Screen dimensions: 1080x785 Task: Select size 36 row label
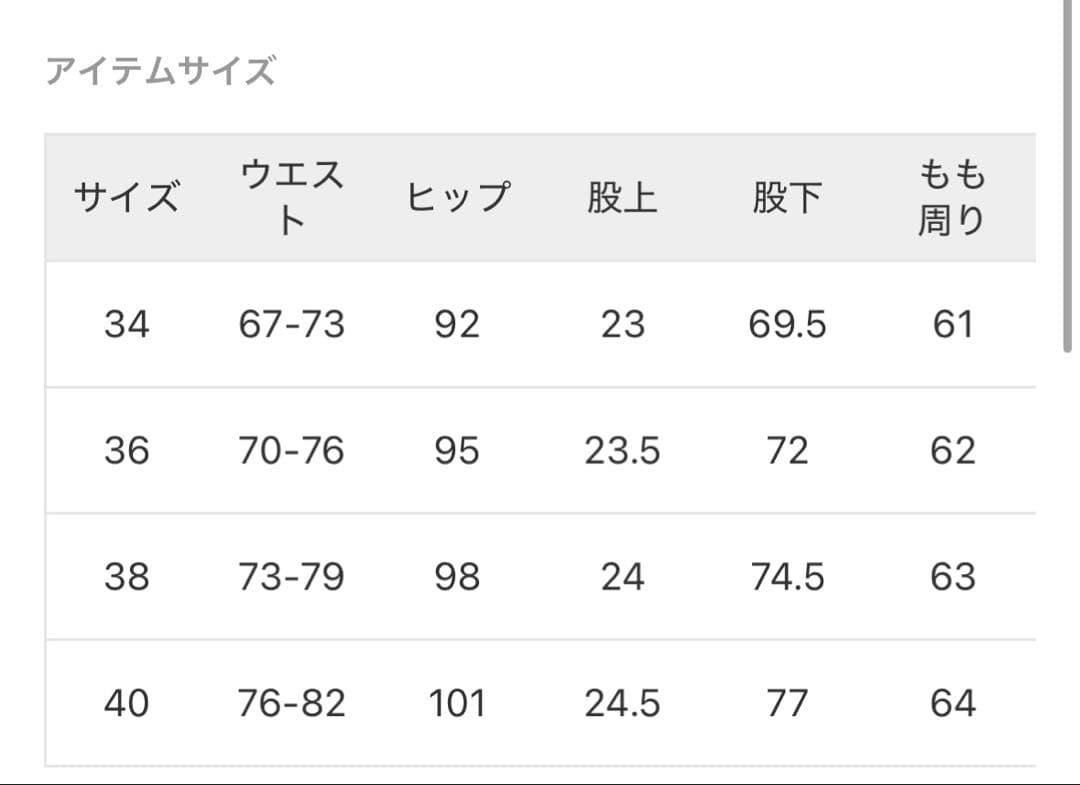[126, 451]
